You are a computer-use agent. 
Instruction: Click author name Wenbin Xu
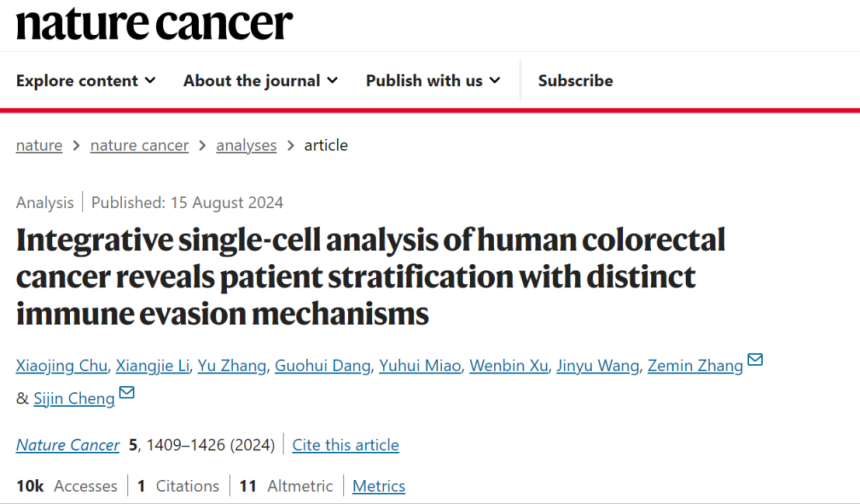click(511, 366)
